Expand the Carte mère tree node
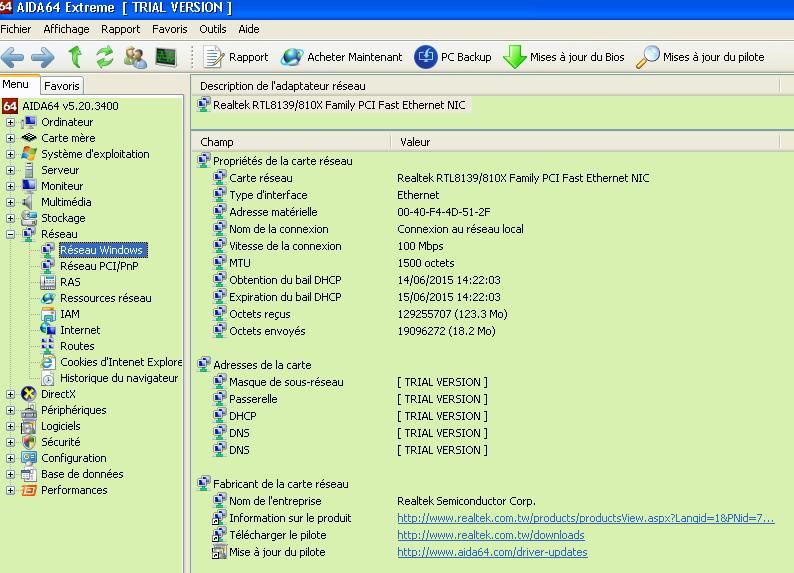The height and width of the screenshot is (573, 794). pyautogui.click(x=11, y=138)
